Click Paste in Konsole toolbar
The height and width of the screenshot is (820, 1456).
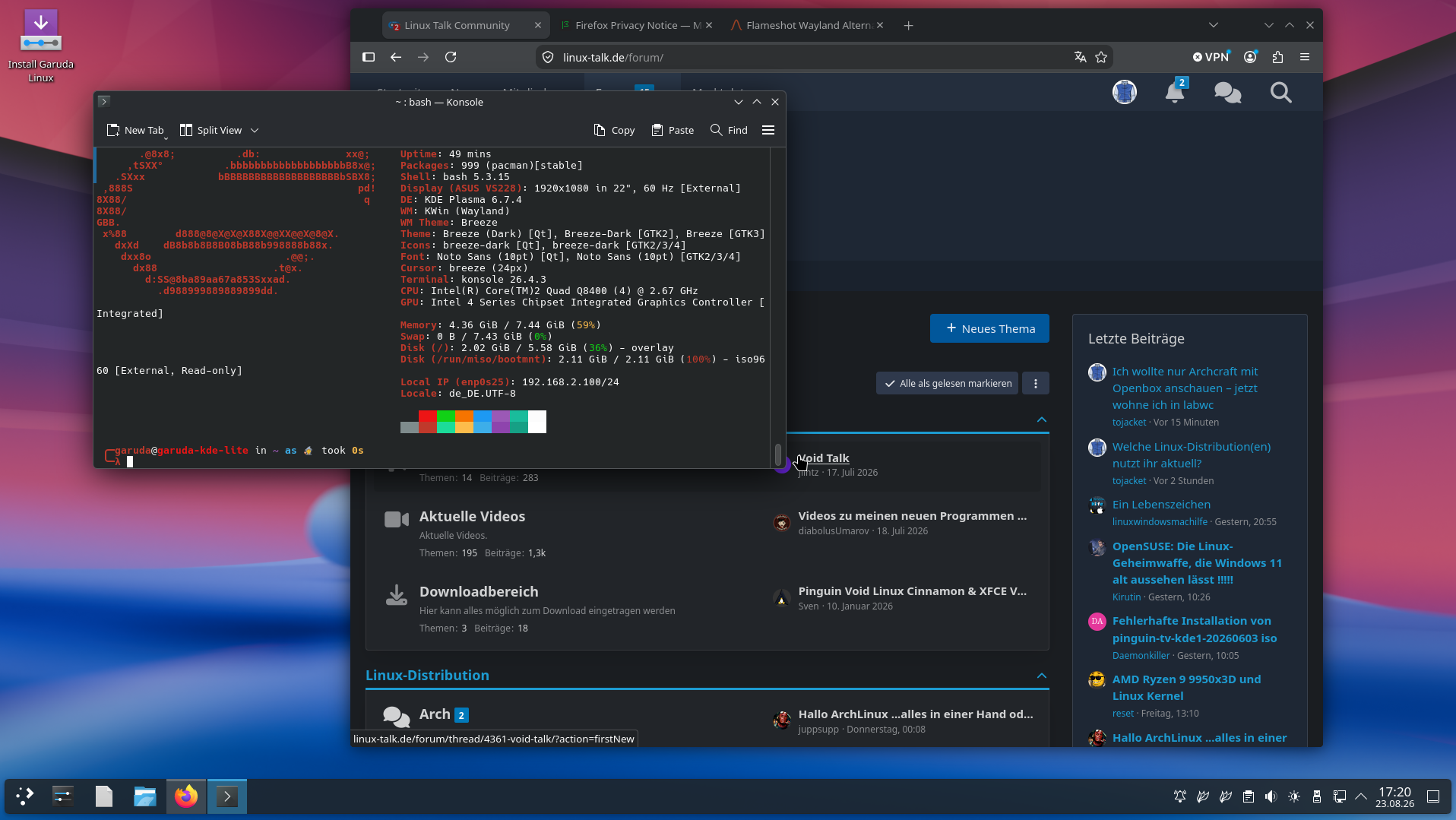tap(673, 130)
